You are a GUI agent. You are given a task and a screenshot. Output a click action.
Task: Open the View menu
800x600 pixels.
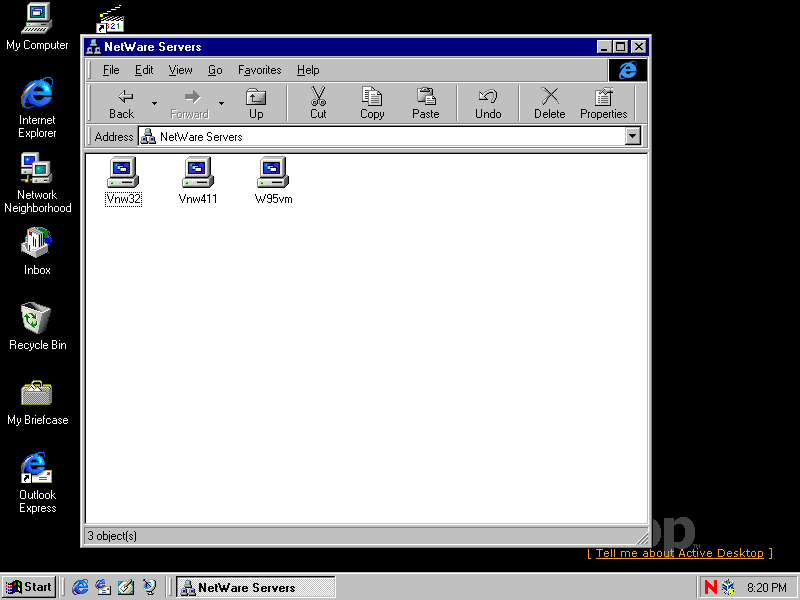pos(181,70)
